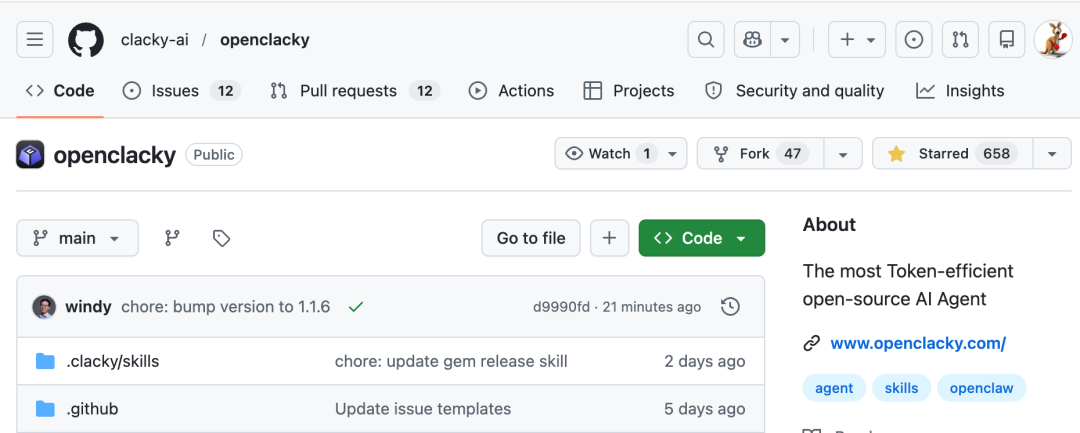Go to GitHub homepage via Octocat logo
This screenshot has width=1080, height=433.
point(85,40)
